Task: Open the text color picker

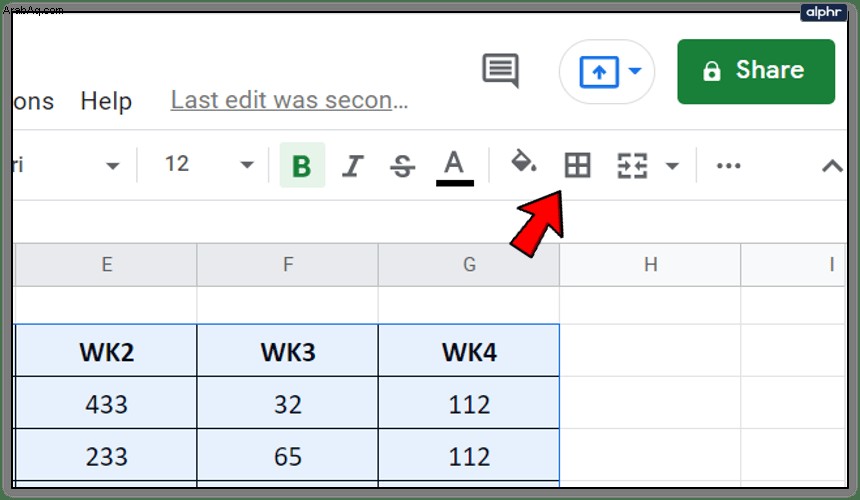Action: coord(455,168)
